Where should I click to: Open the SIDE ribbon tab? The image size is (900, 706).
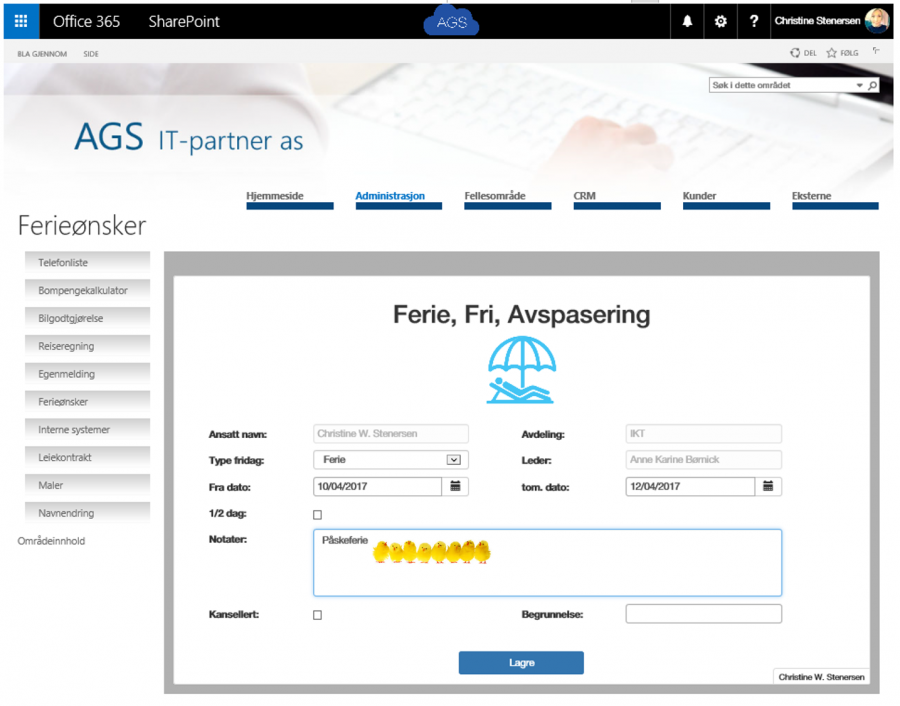91,54
